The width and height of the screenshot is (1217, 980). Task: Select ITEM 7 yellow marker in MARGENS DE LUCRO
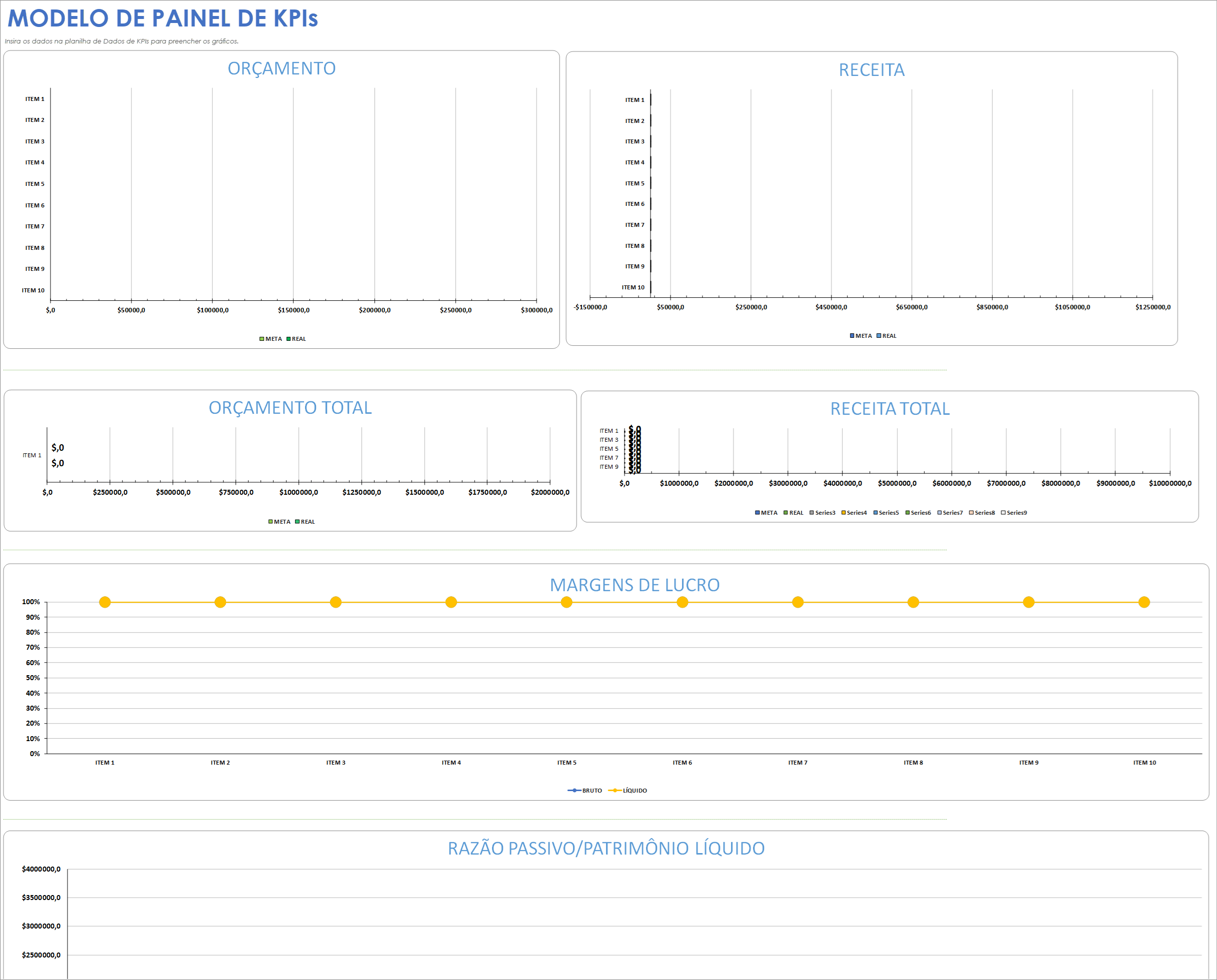pyautogui.click(x=797, y=602)
